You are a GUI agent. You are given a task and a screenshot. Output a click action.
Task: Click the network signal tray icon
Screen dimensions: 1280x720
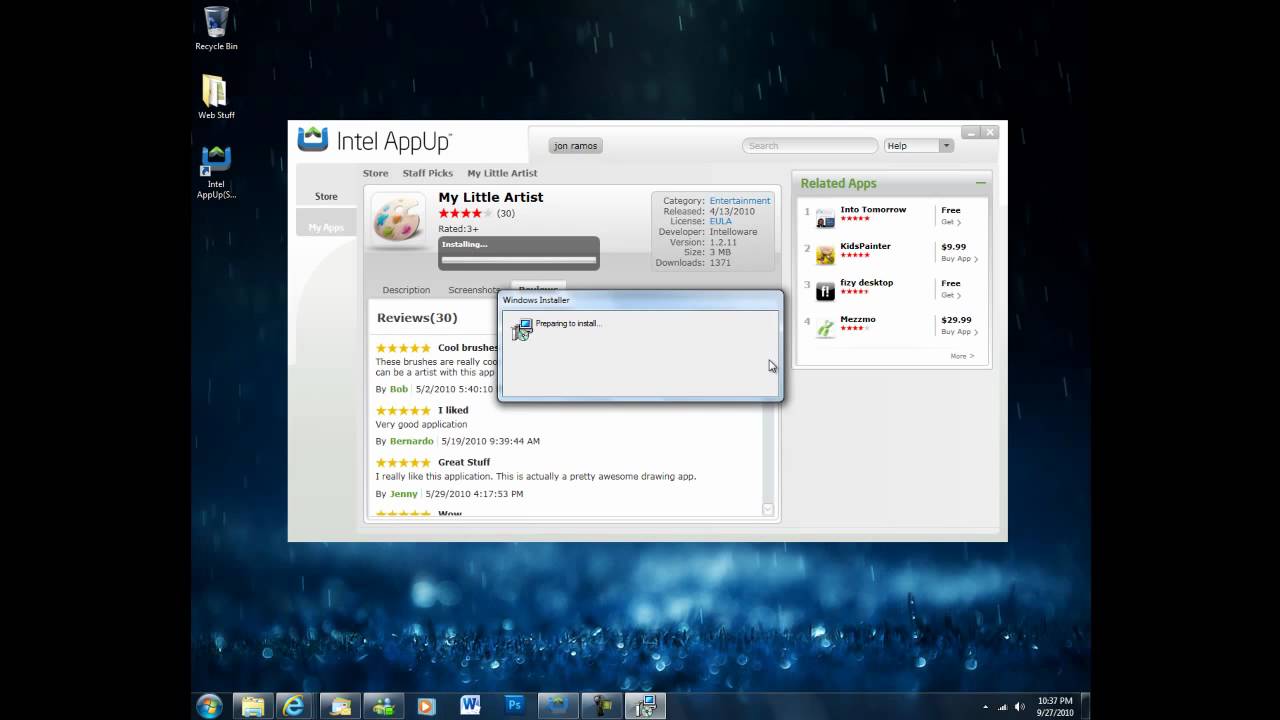pos(1003,706)
